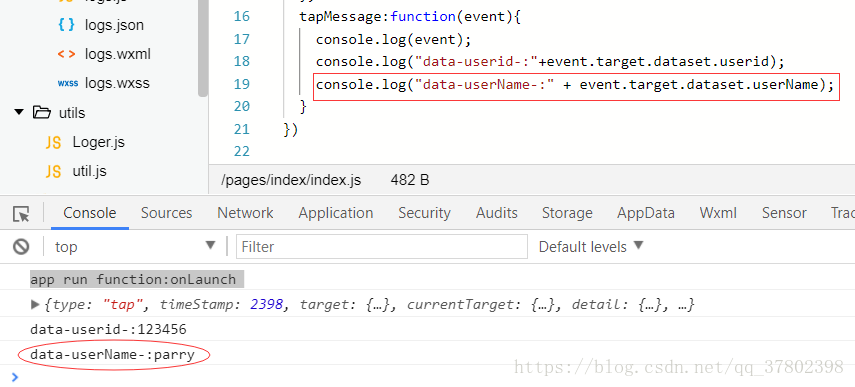Click the /pages/index/index.js path in status bar
Image resolution: width=855 pixels, height=387 pixels.
tap(291, 180)
